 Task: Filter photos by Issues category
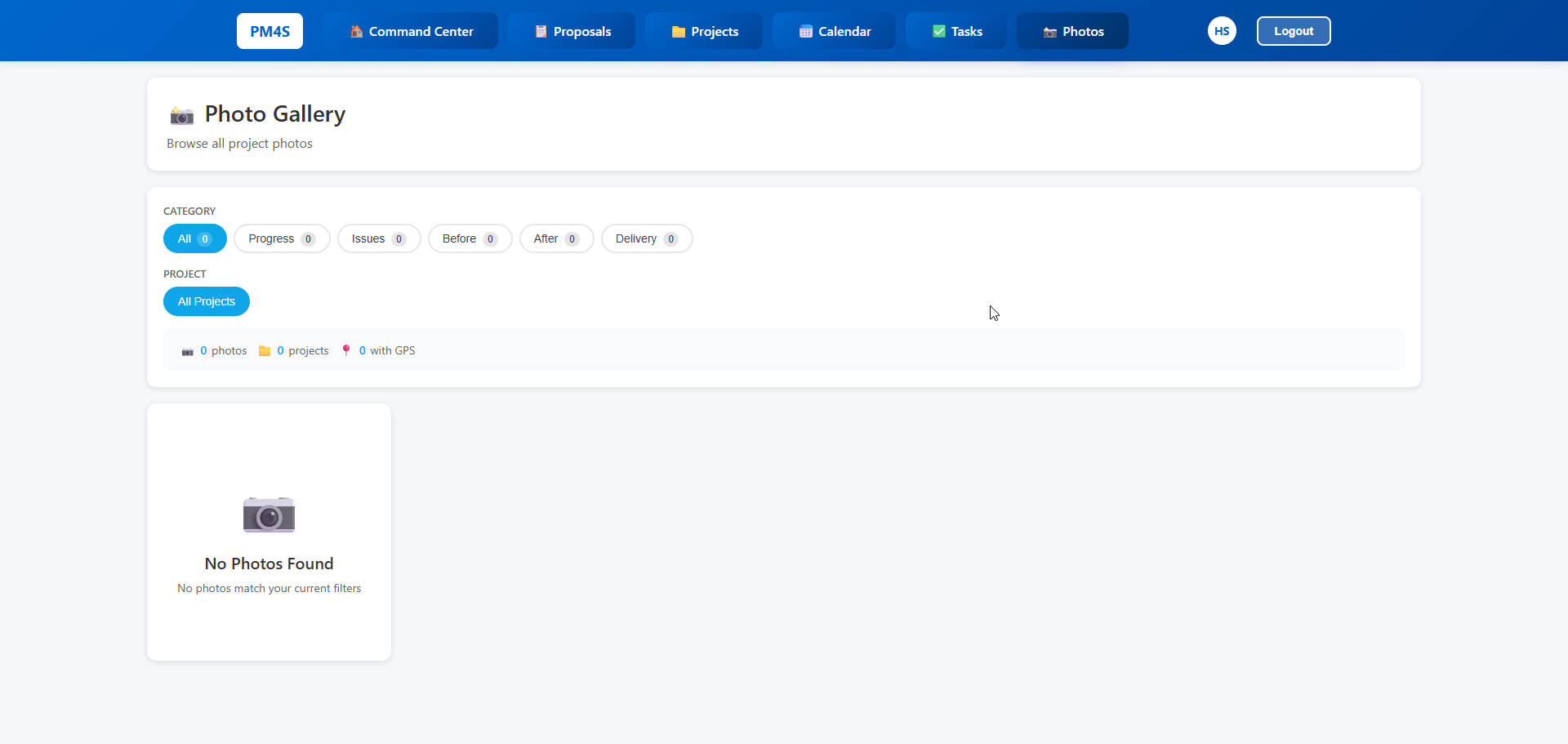coord(378,238)
